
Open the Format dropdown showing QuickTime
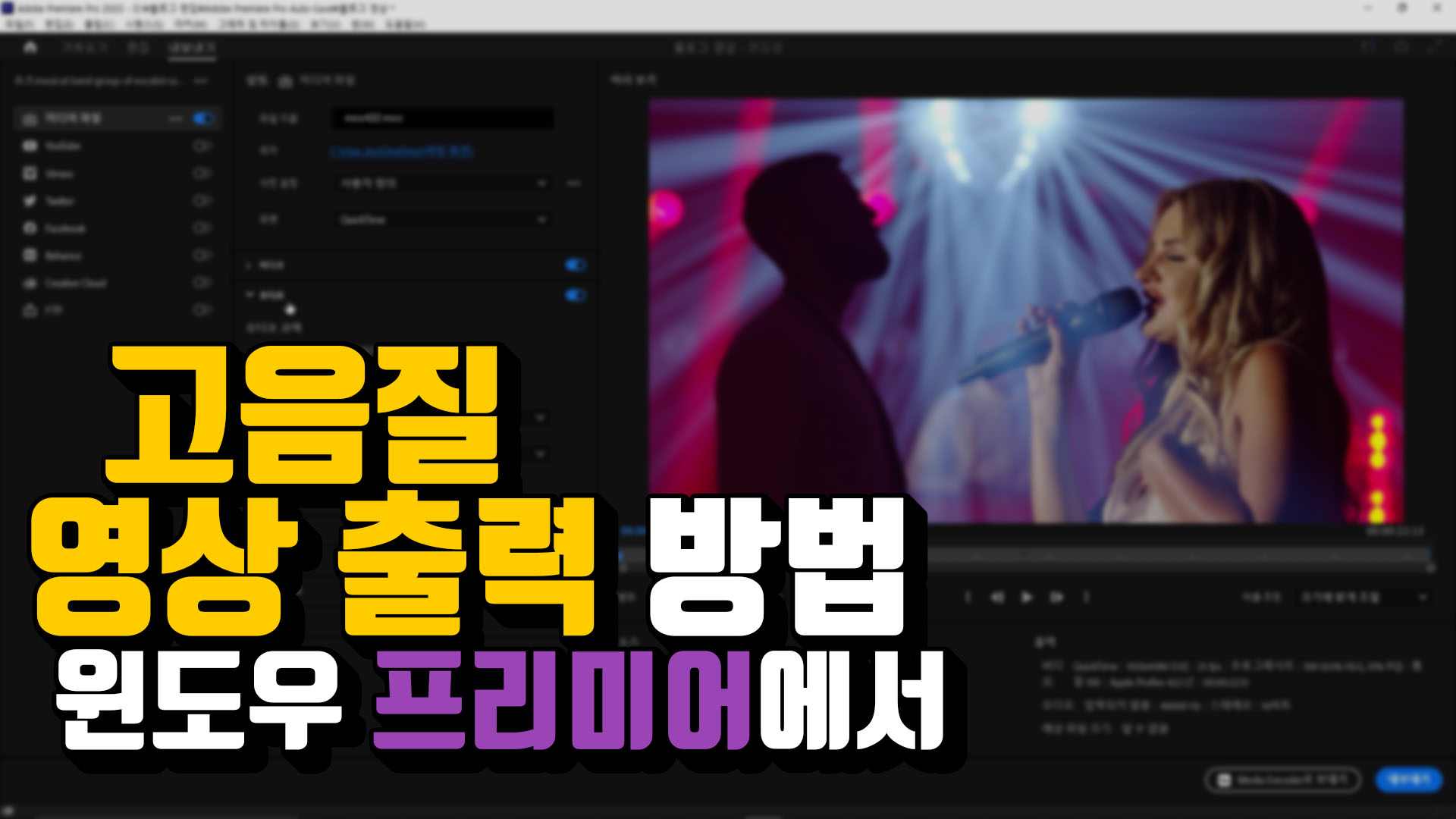(x=442, y=220)
